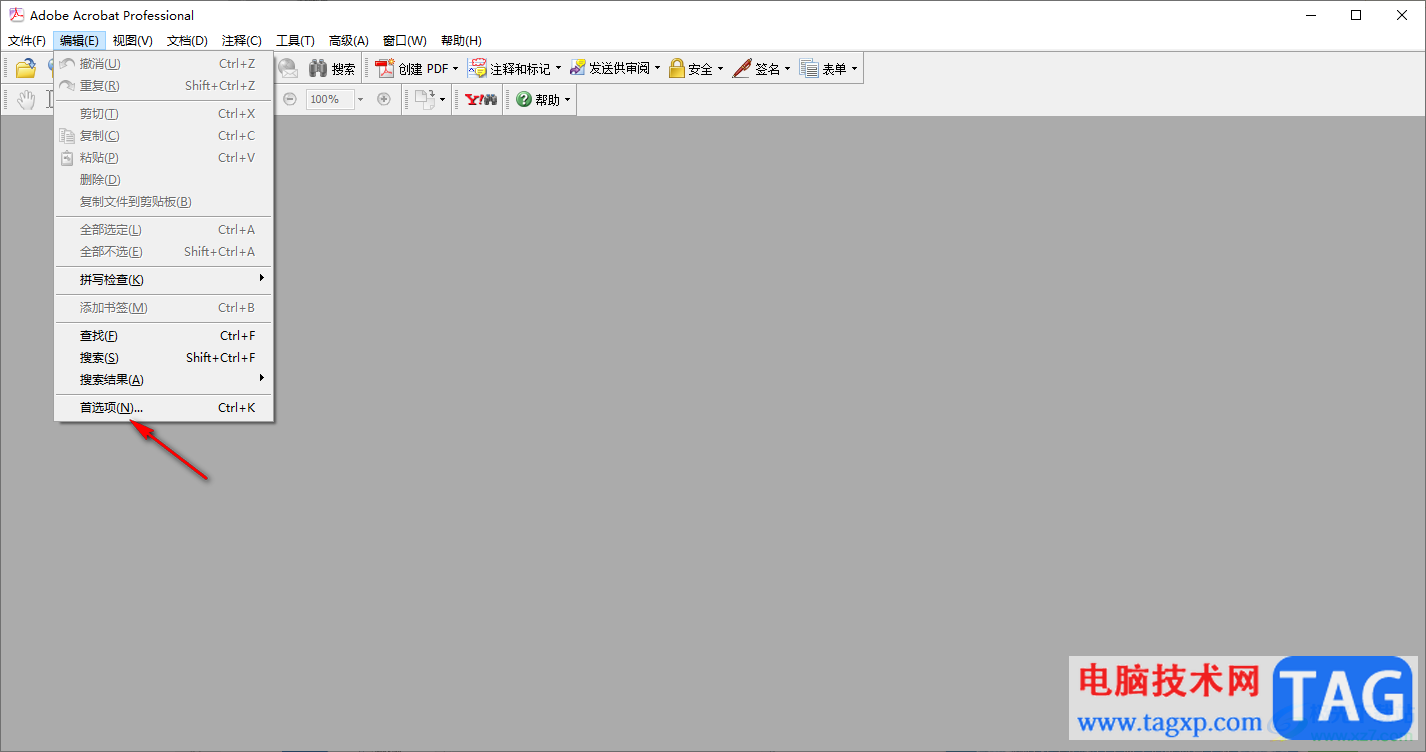The height and width of the screenshot is (752, 1426).
Task: Close the Edit (编辑) menu
Action: [x=79, y=41]
